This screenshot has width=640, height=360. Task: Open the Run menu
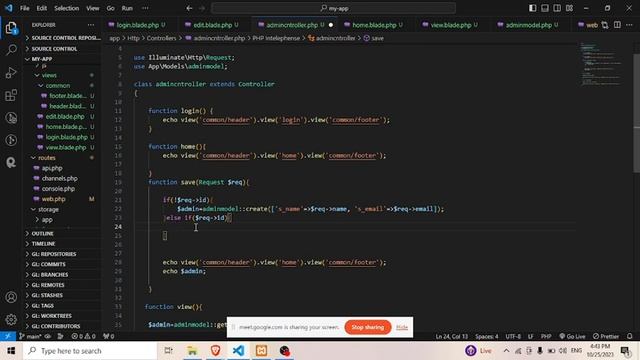tap(127, 8)
